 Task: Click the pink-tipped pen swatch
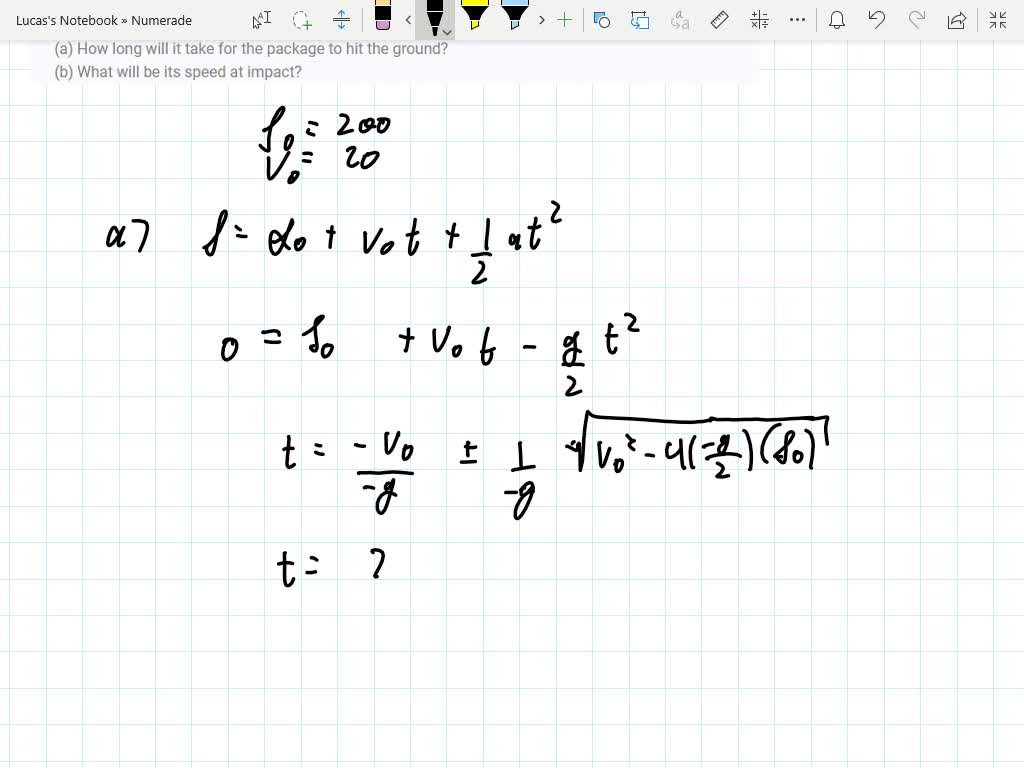(x=382, y=18)
